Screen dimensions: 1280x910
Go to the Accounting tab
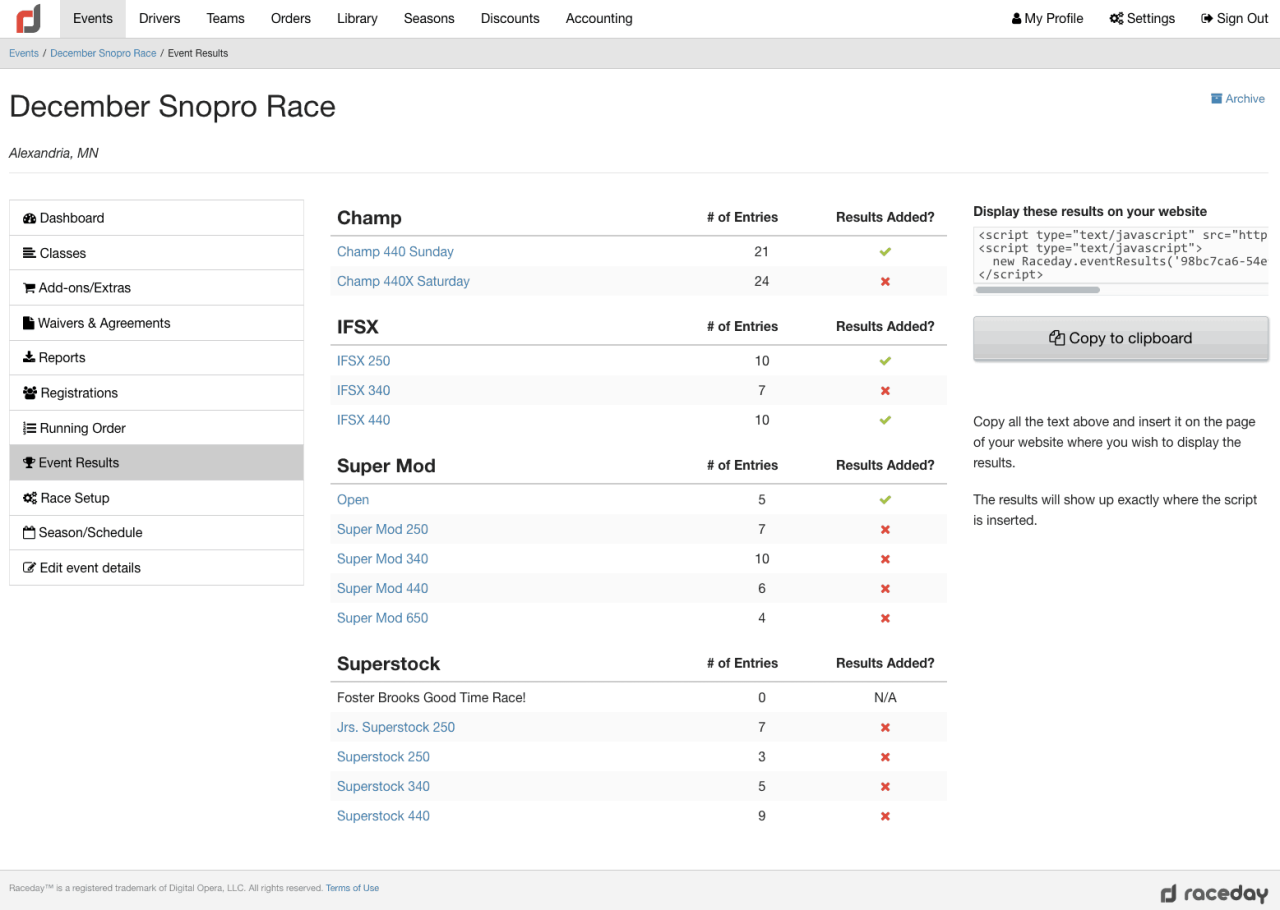click(x=599, y=18)
